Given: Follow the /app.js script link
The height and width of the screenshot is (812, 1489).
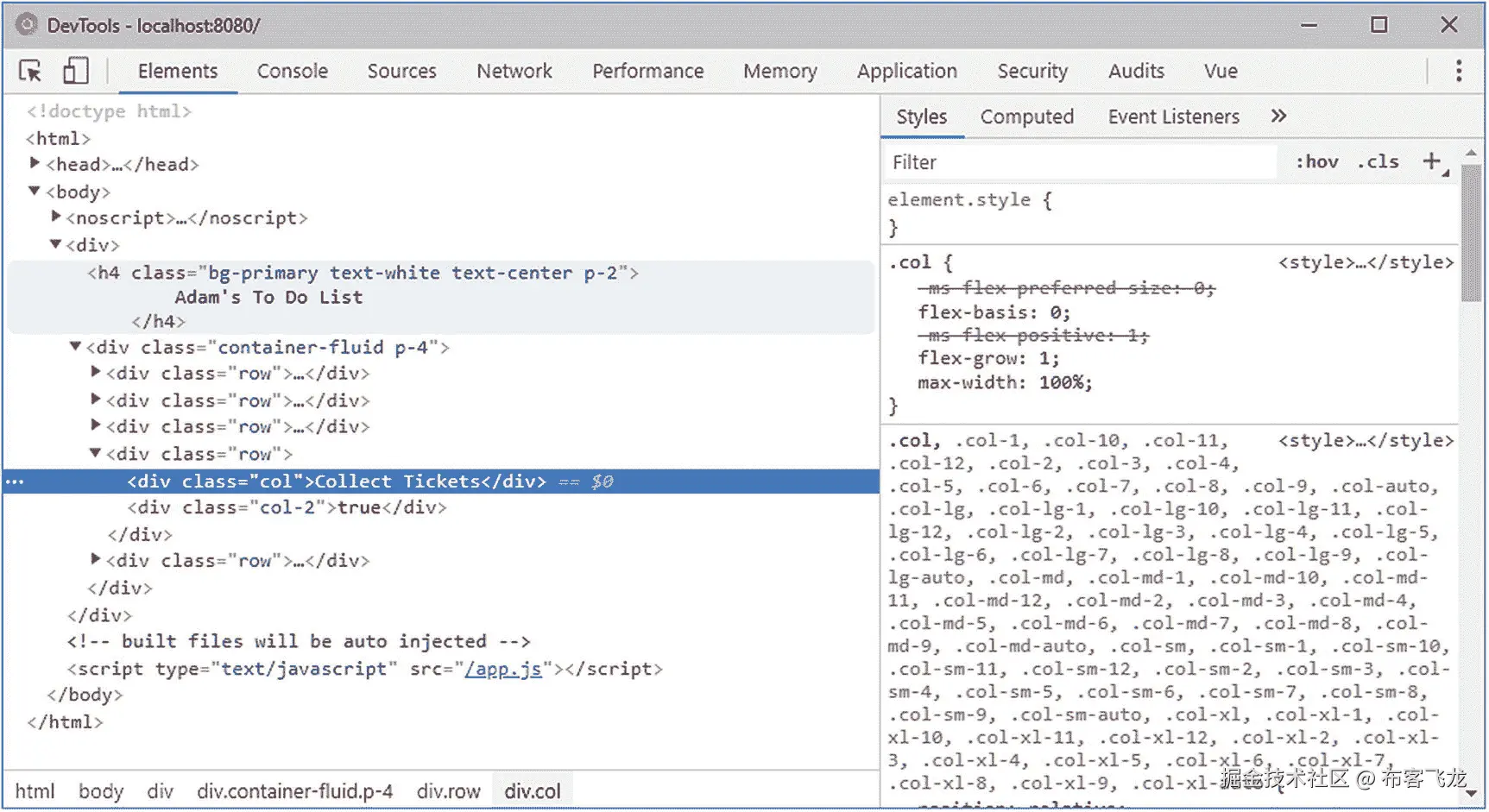Looking at the screenshot, I should click(503, 669).
